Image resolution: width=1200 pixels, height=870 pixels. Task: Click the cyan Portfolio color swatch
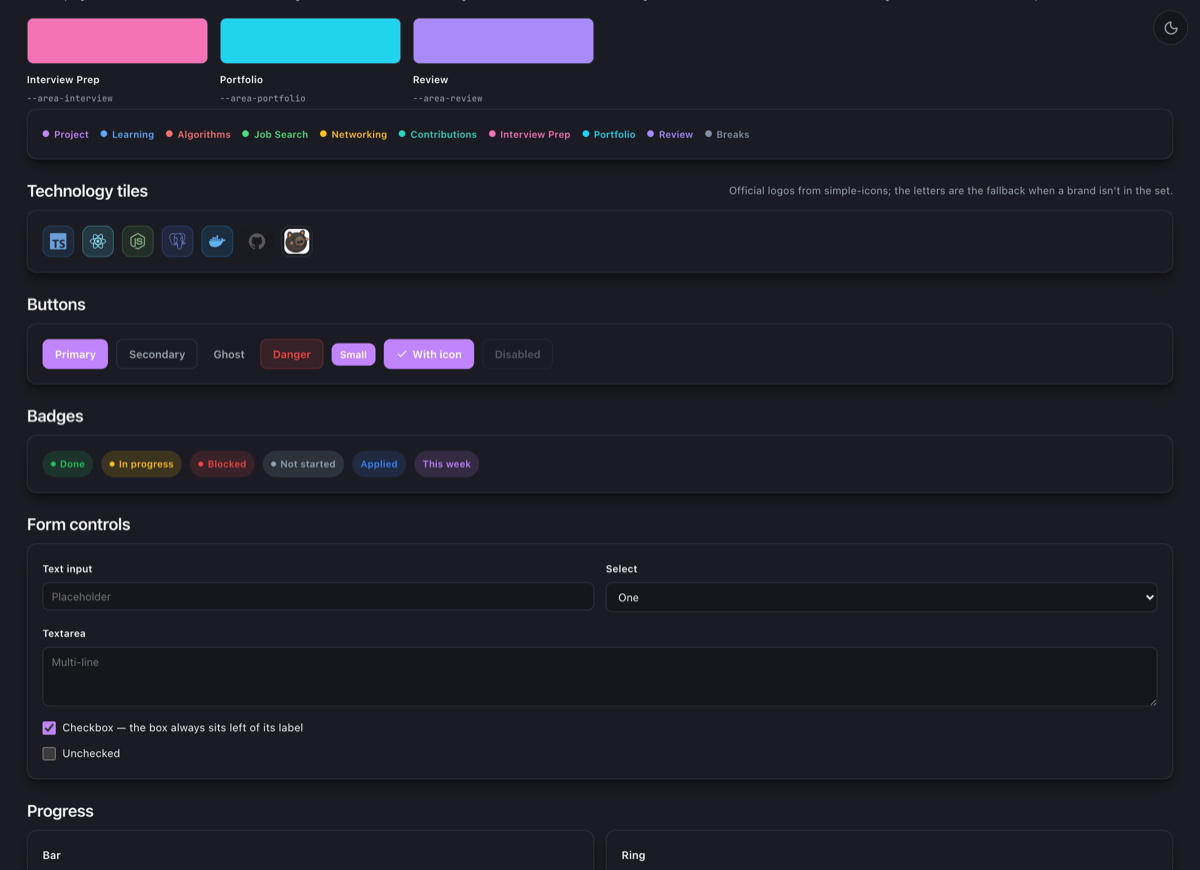(310, 41)
